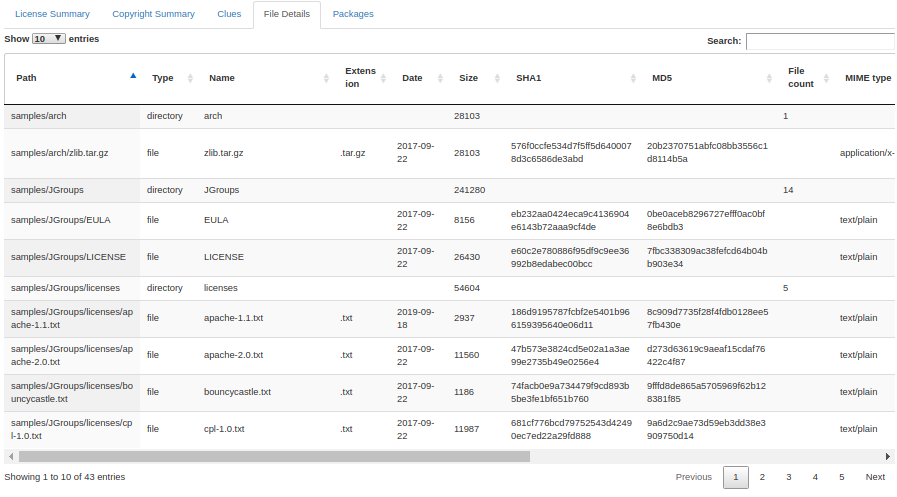The image size is (897, 497).
Task: Click the Next pagination button
Action: (875, 477)
